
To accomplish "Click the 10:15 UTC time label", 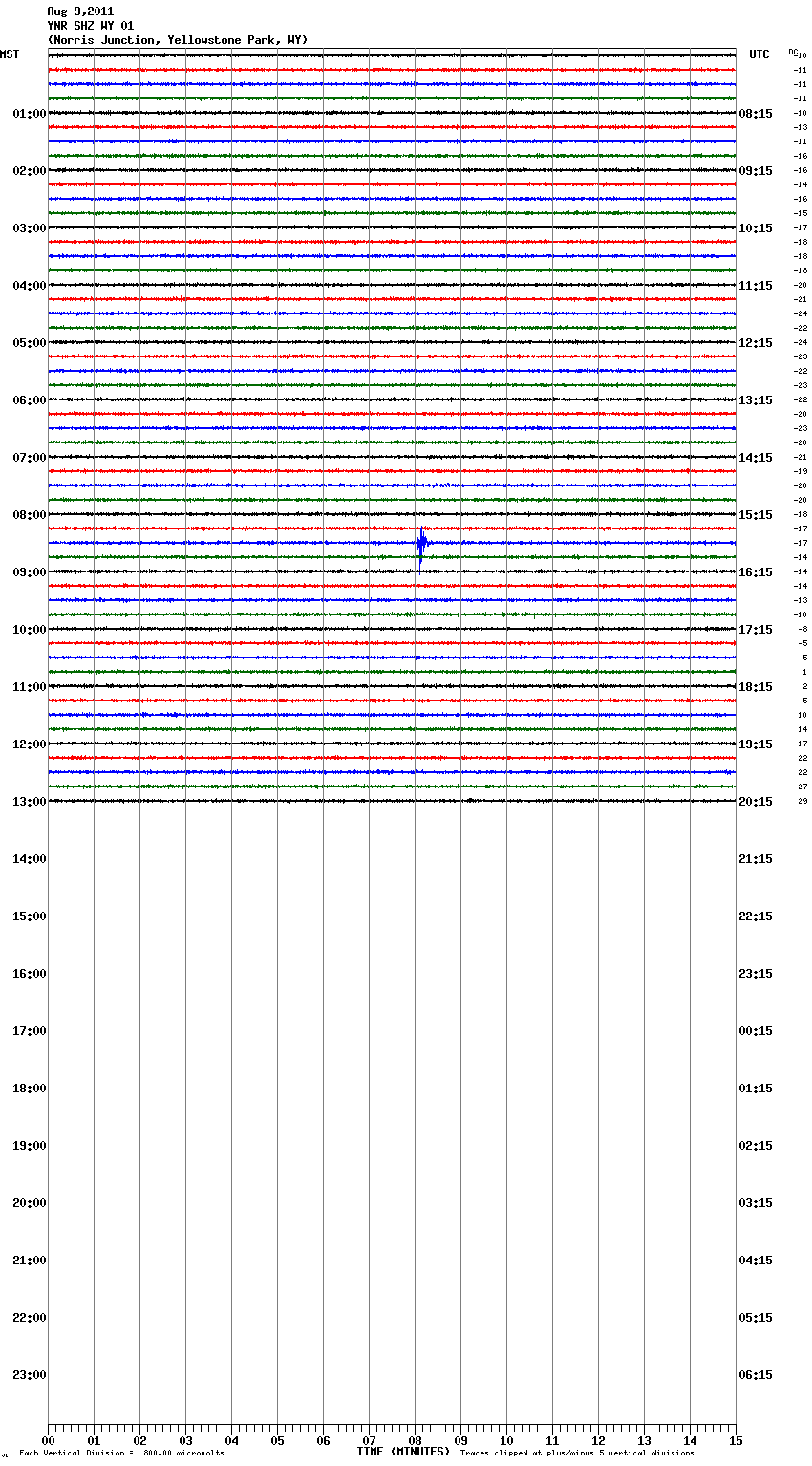I will (756, 228).
